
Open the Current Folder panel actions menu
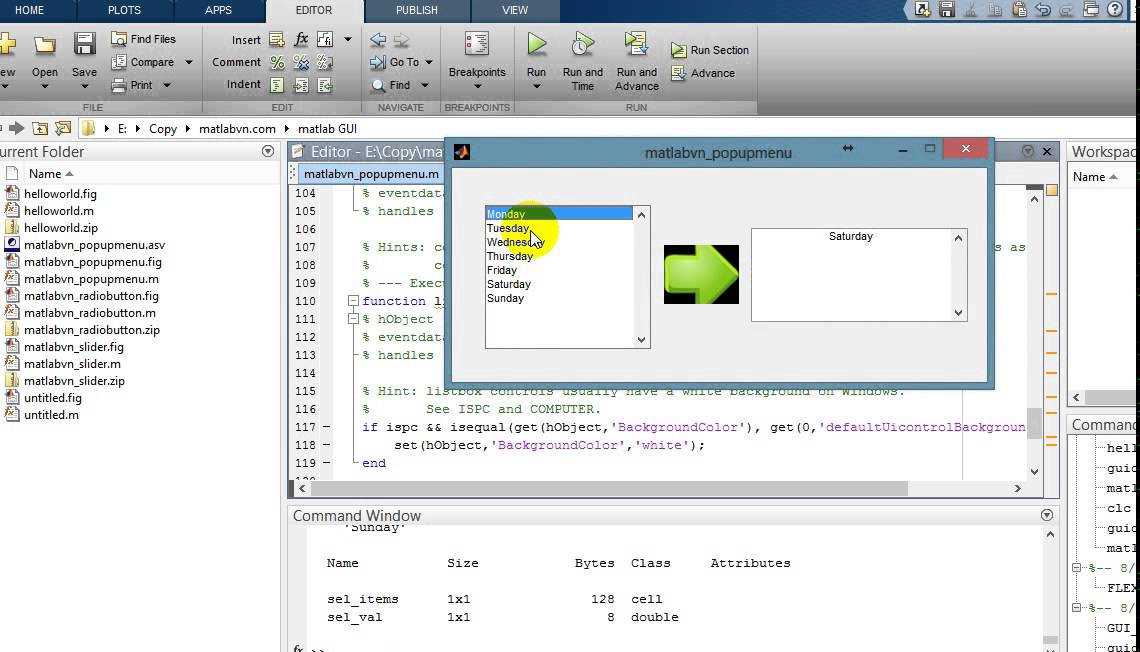click(268, 151)
